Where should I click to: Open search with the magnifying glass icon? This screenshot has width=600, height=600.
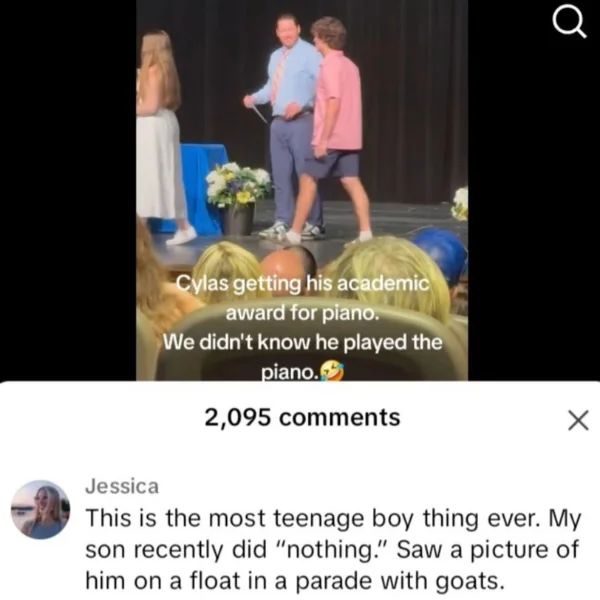[x=569, y=23]
